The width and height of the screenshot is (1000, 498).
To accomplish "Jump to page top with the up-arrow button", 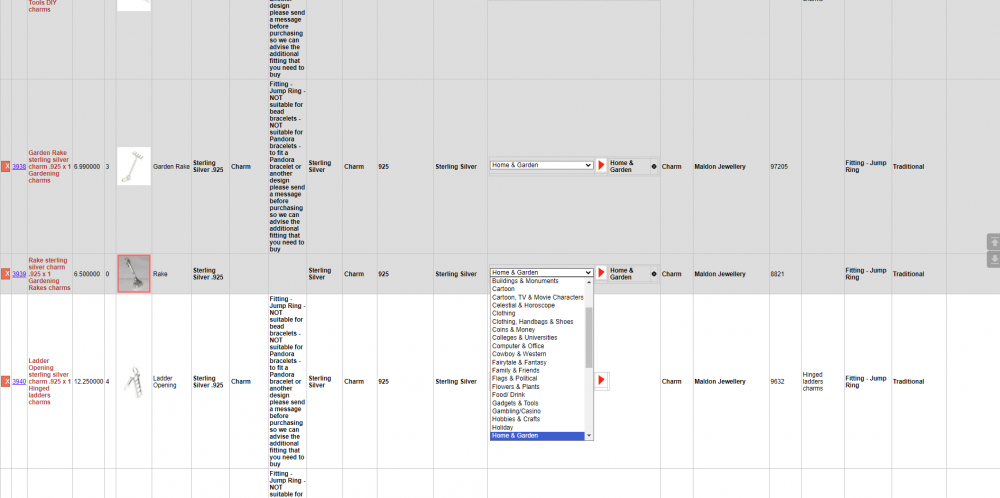I will tap(994, 242).
